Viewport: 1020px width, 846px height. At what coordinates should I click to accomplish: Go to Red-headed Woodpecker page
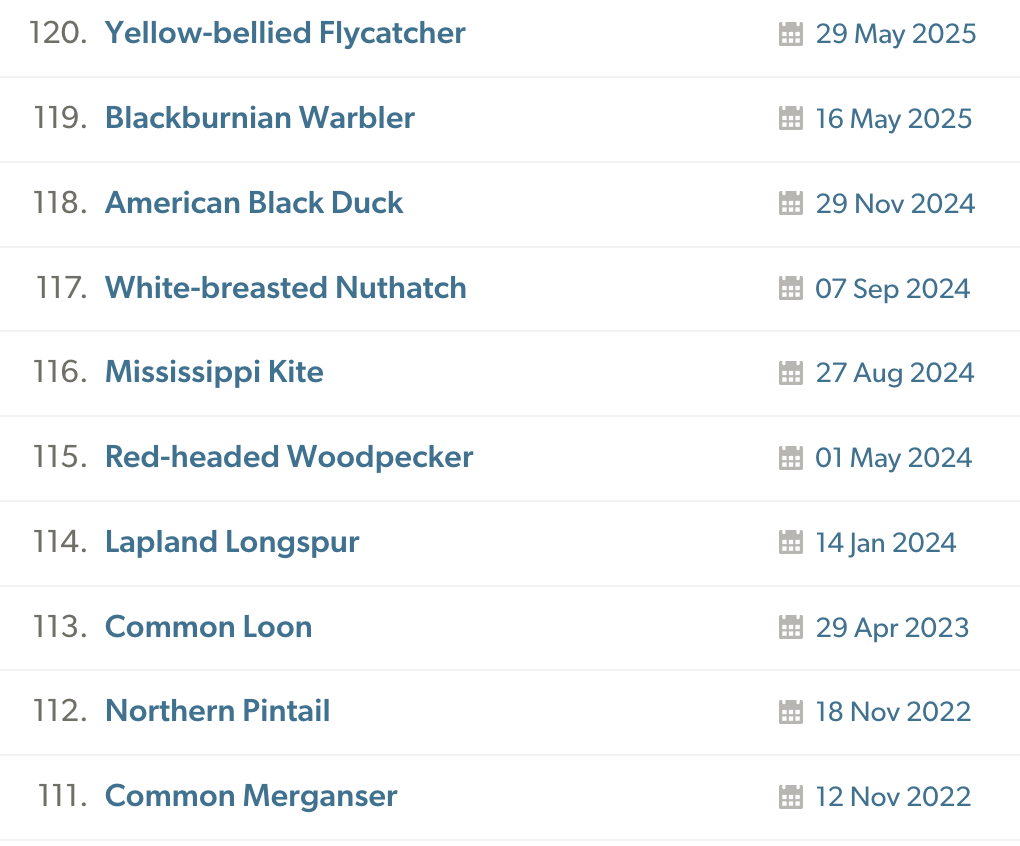[x=289, y=457]
